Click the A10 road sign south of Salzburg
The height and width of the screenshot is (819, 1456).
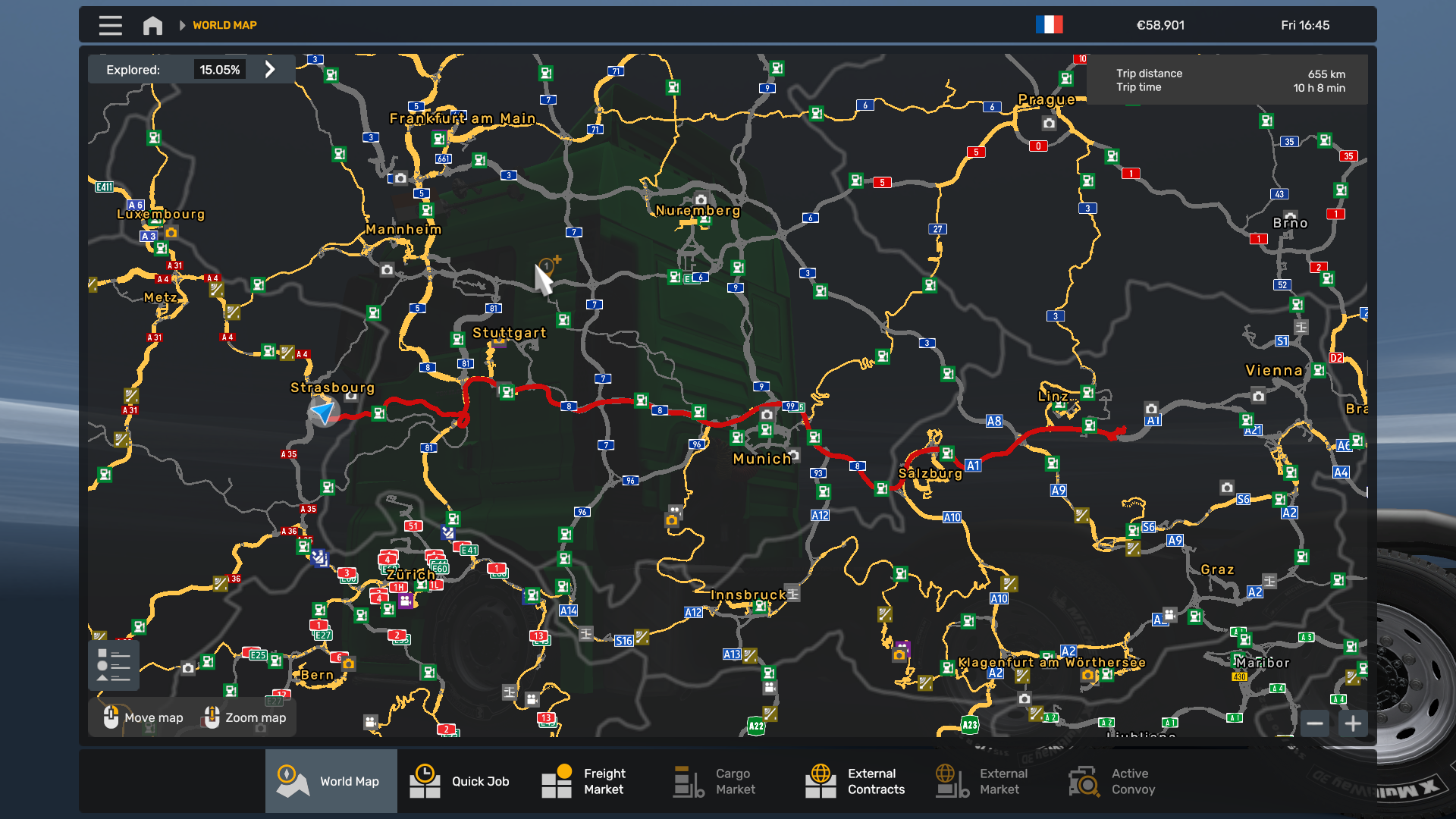point(952,517)
